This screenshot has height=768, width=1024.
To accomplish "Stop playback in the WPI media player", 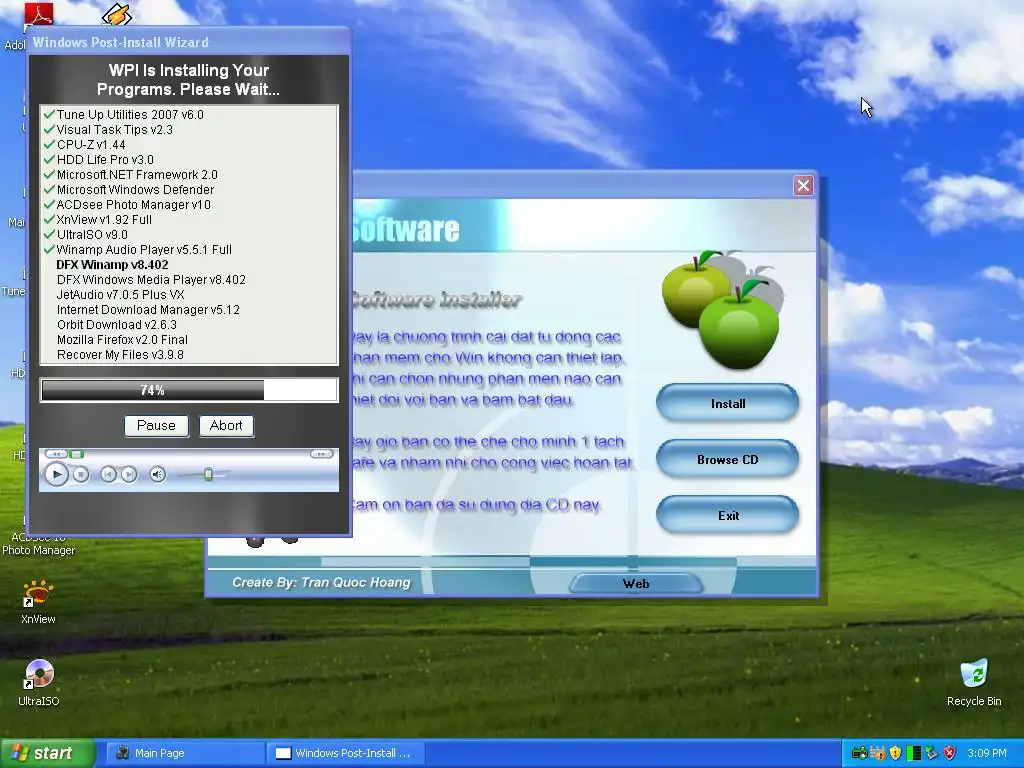I will point(81,475).
